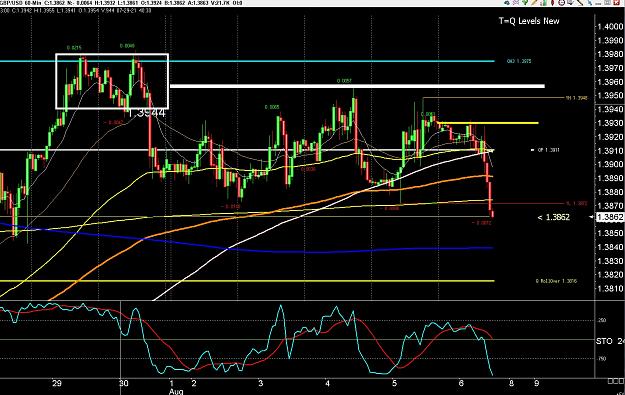Select the large 1.3944 price annotation

pyautogui.click(x=146, y=113)
